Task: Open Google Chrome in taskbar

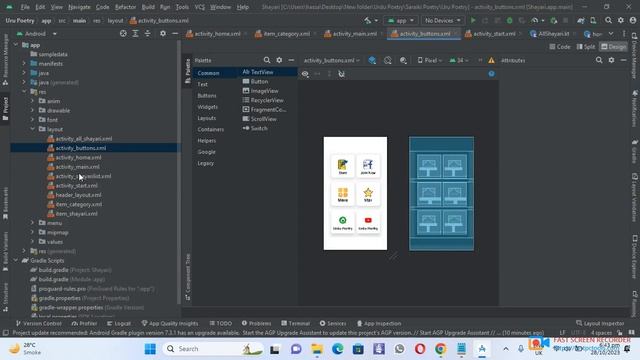Action: (440, 349)
